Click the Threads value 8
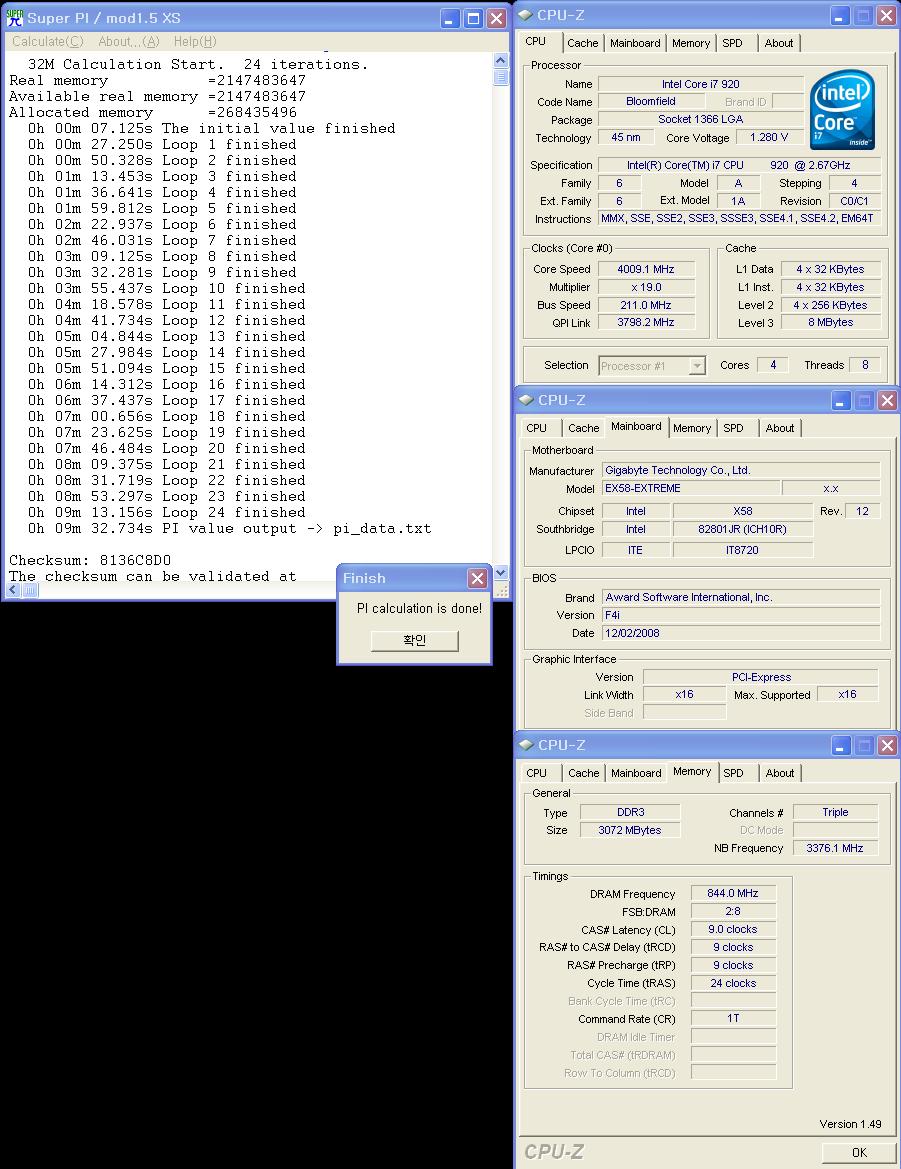The image size is (901, 1169). 864,365
